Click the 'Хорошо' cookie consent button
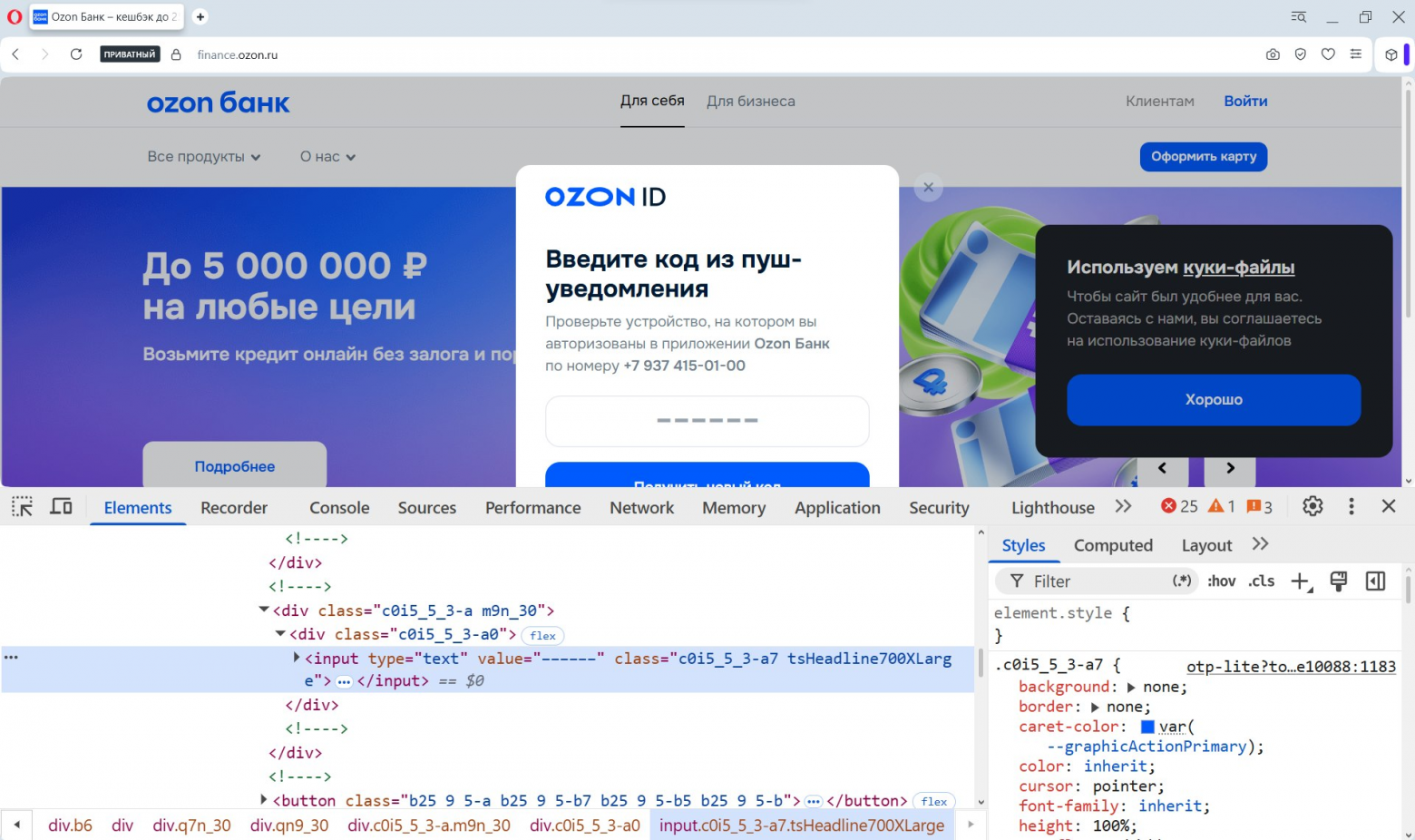 (1214, 400)
